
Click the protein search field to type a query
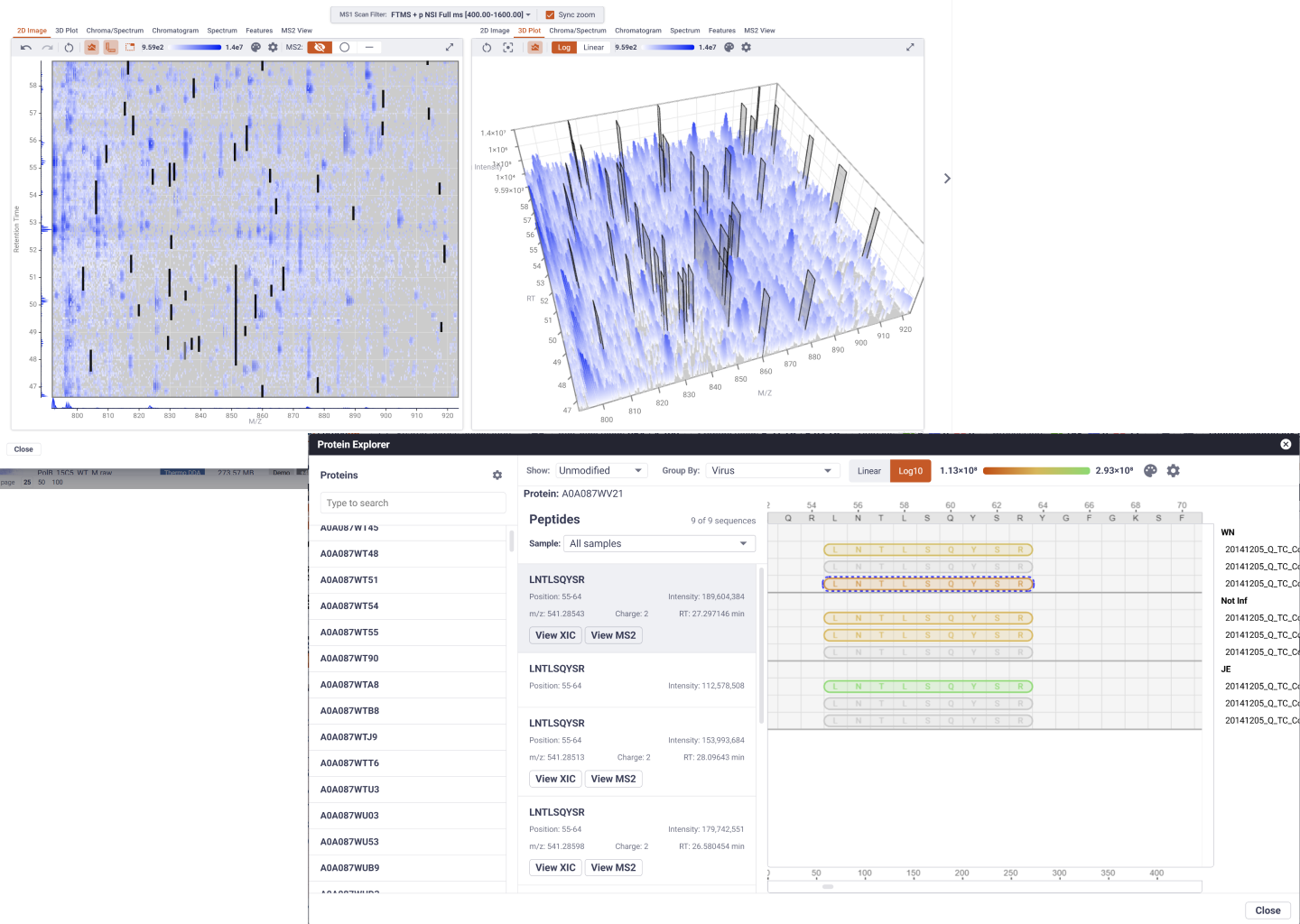413,503
